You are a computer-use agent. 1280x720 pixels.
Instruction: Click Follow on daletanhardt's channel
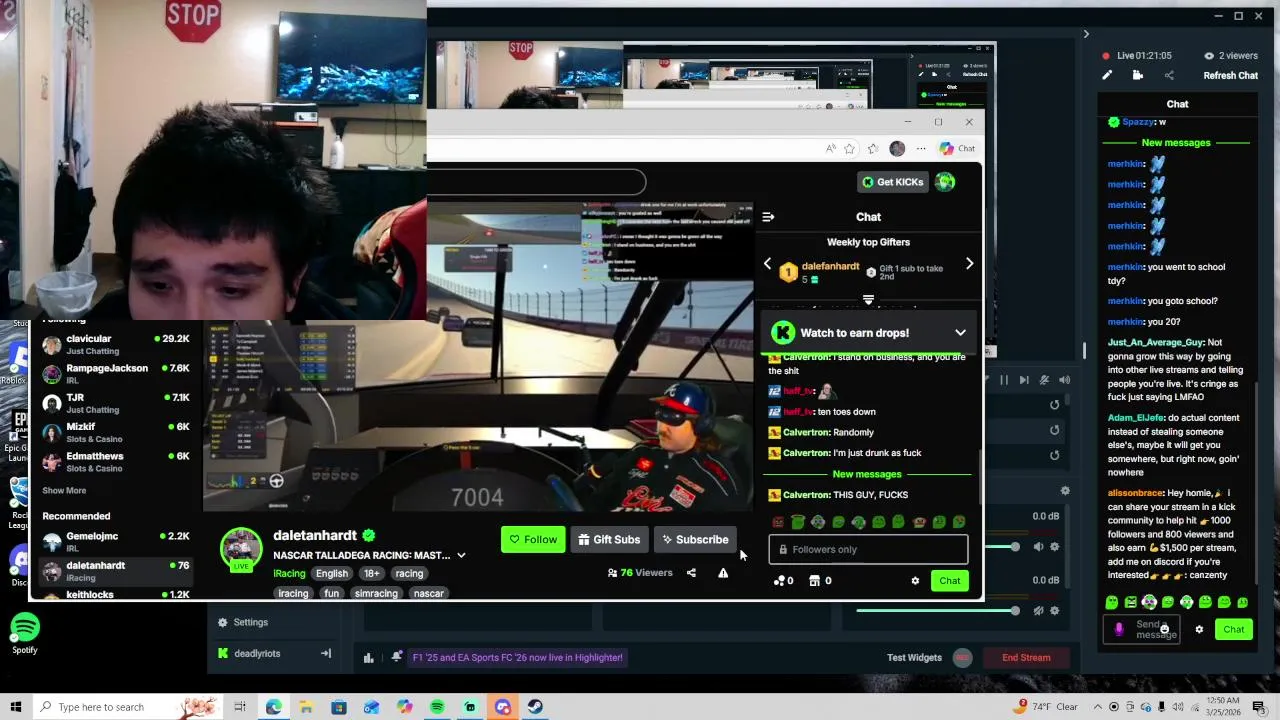pyautogui.click(x=533, y=540)
